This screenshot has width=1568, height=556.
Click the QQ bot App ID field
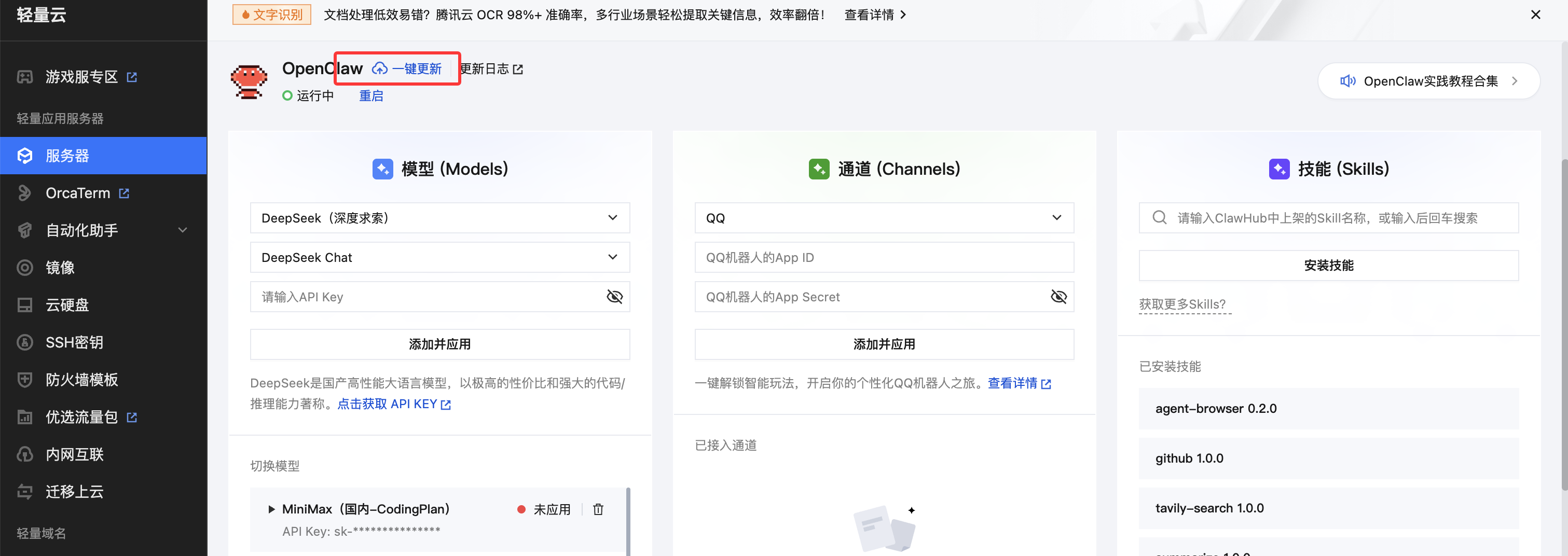pyautogui.click(x=884, y=257)
